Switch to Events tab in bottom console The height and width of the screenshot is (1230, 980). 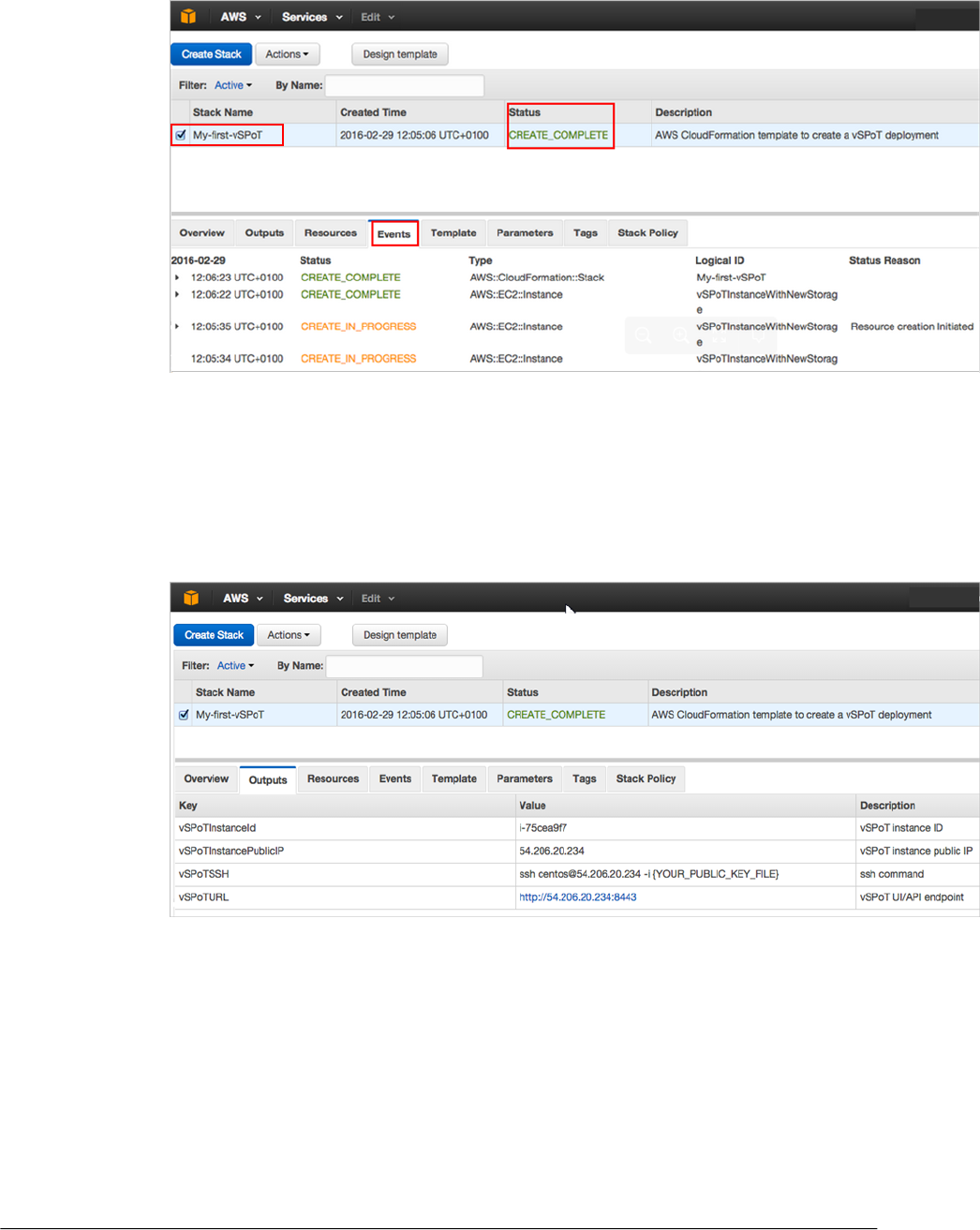[395, 778]
